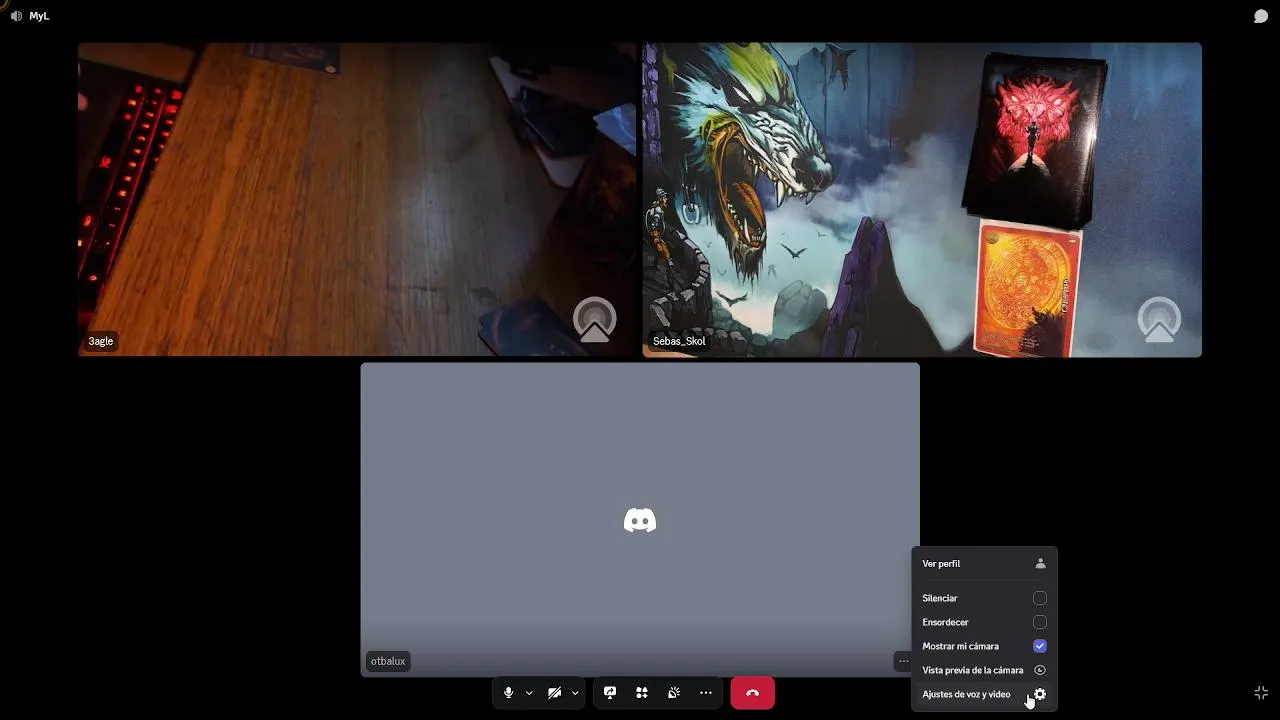Click the otbalux name label
This screenshot has height=720, width=1280.
(388, 661)
